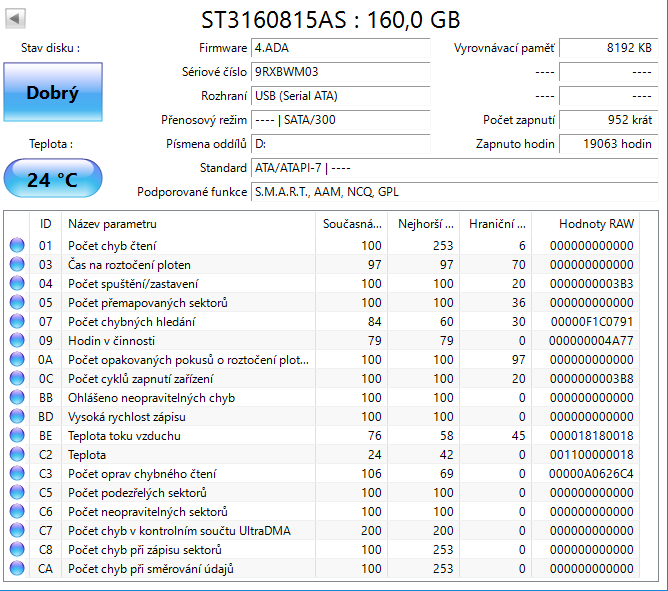Viewport: 668px width, 591px height.
Task: Click the back arrow button
Action: 15,18
